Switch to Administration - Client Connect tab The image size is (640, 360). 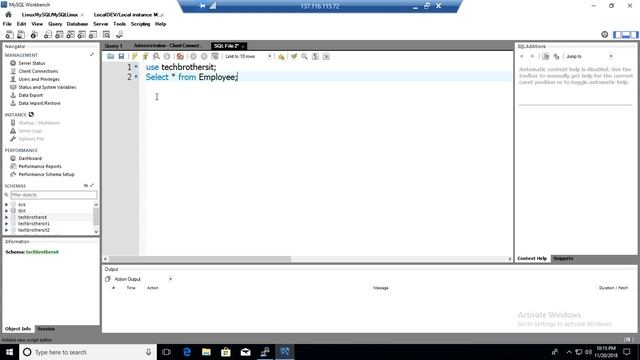[167, 46]
